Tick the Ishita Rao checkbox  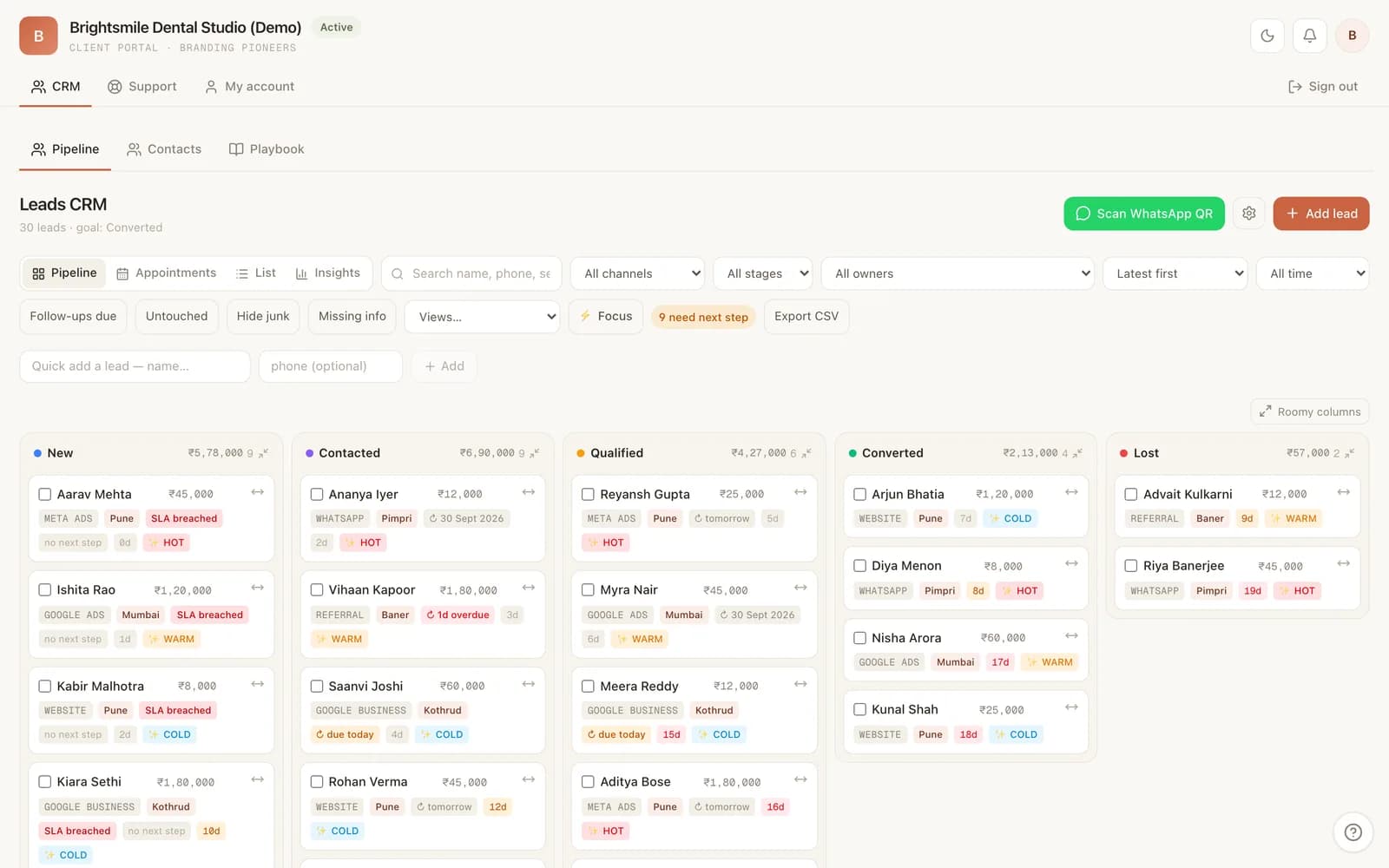[x=45, y=589]
